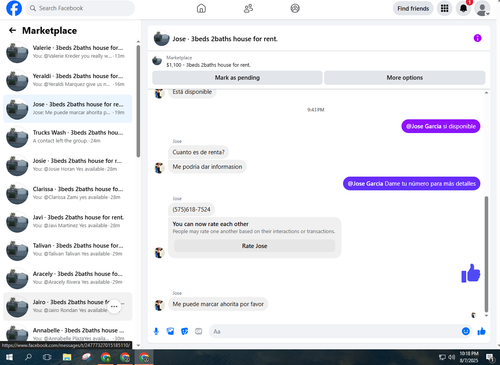Open the Windows action center notifications

(490, 357)
